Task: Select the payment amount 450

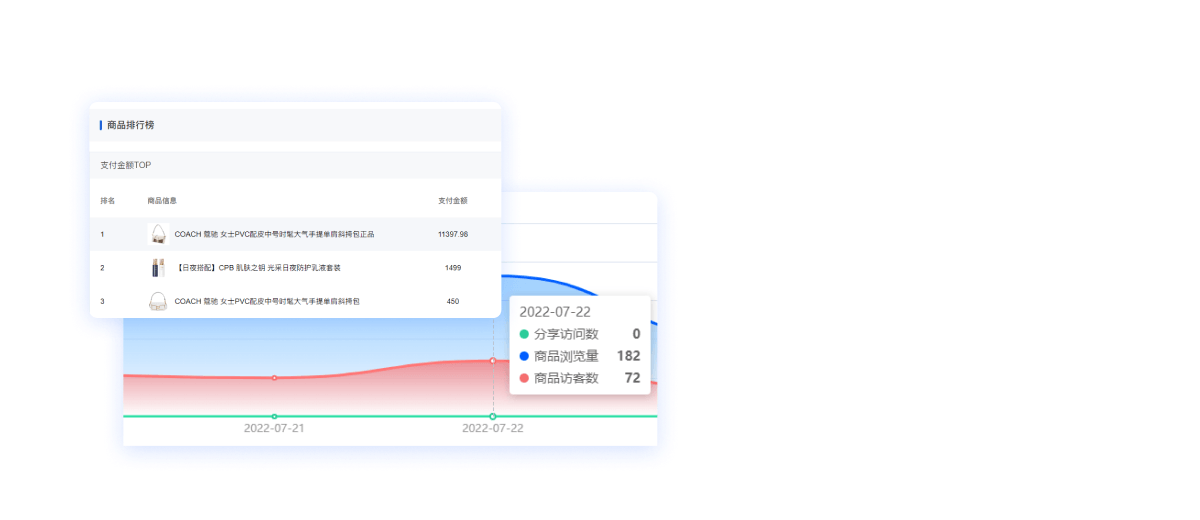Action: pyautogui.click(x=453, y=301)
